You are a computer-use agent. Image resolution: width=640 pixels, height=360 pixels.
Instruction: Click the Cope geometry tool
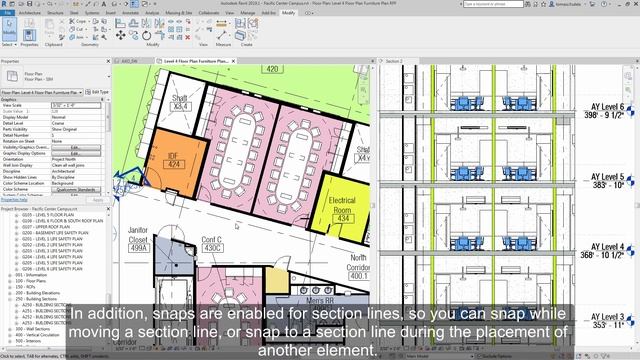coord(78,21)
